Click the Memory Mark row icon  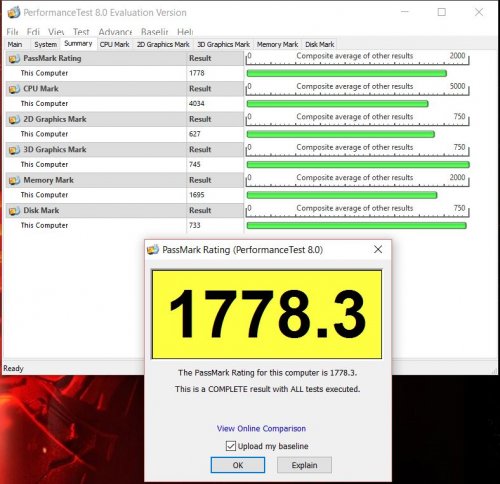point(14,180)
